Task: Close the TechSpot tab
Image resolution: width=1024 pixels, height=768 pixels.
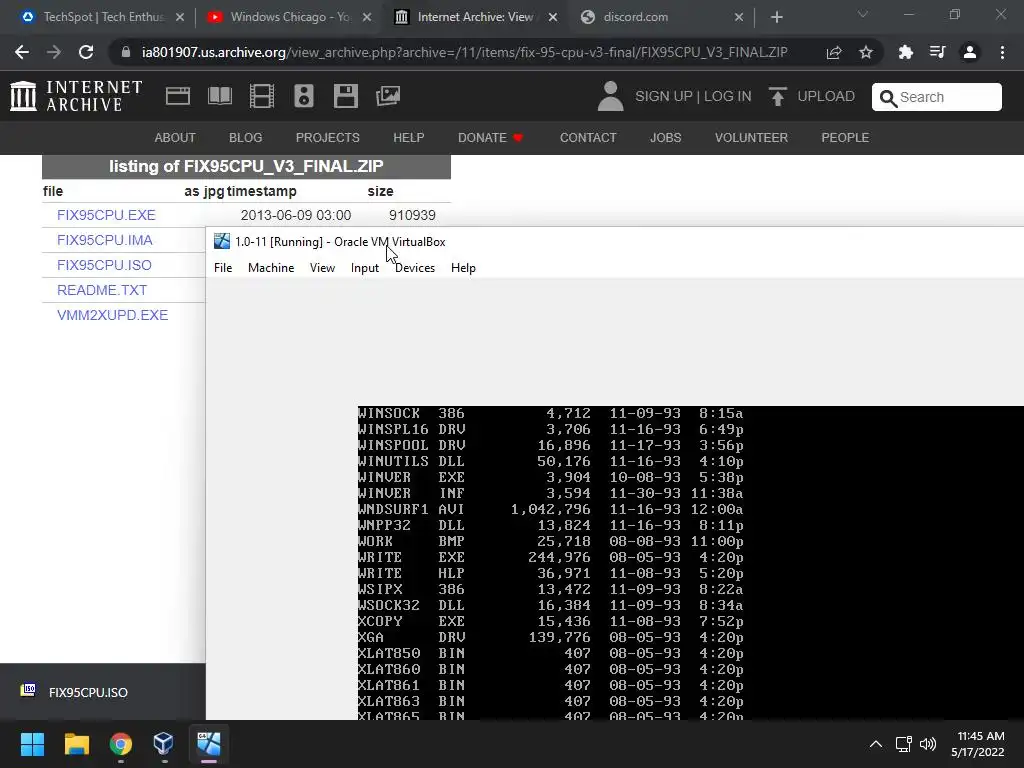Action: pyautogui.click(x=180, y=17)
